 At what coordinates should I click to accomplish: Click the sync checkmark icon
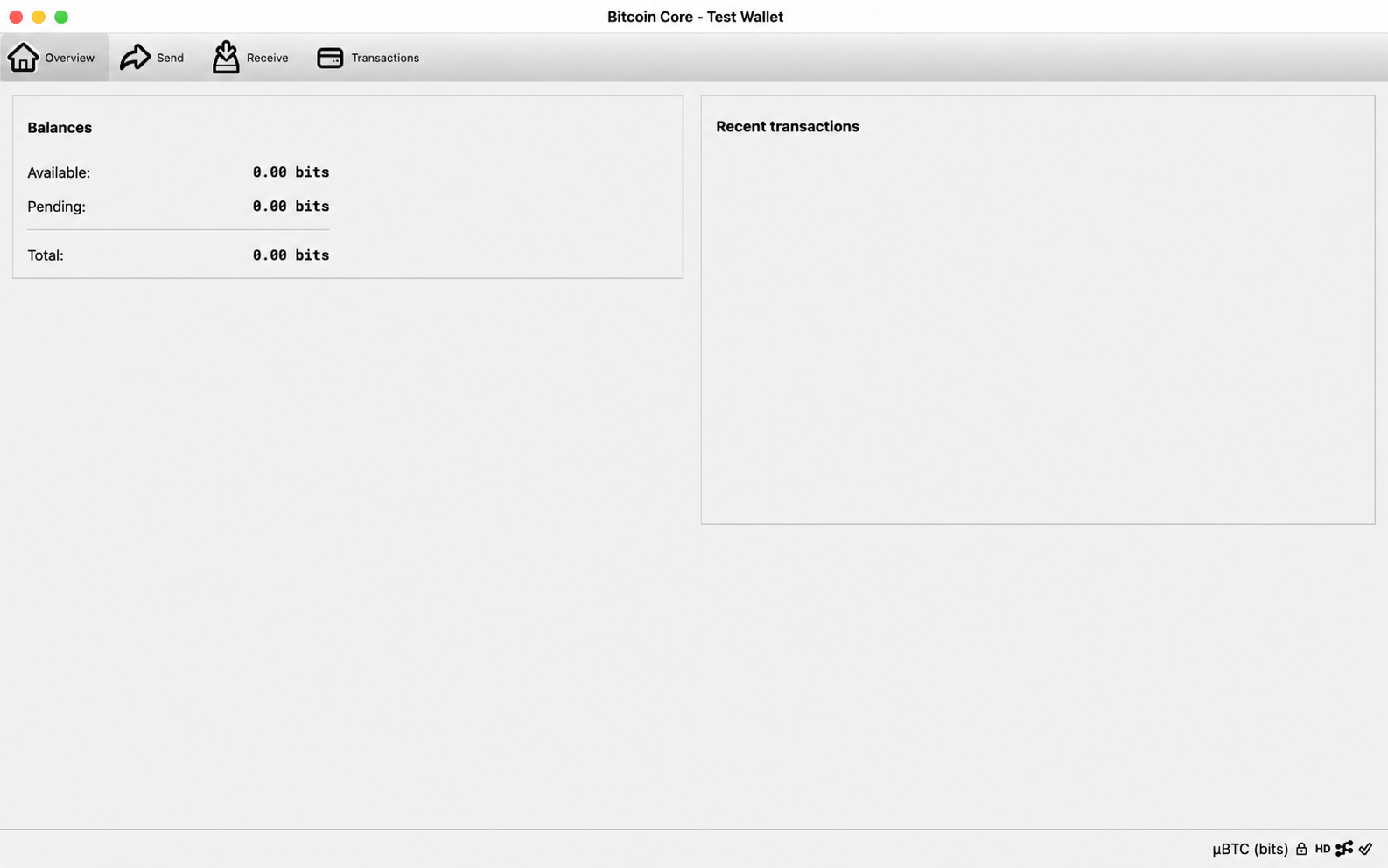1366,849
